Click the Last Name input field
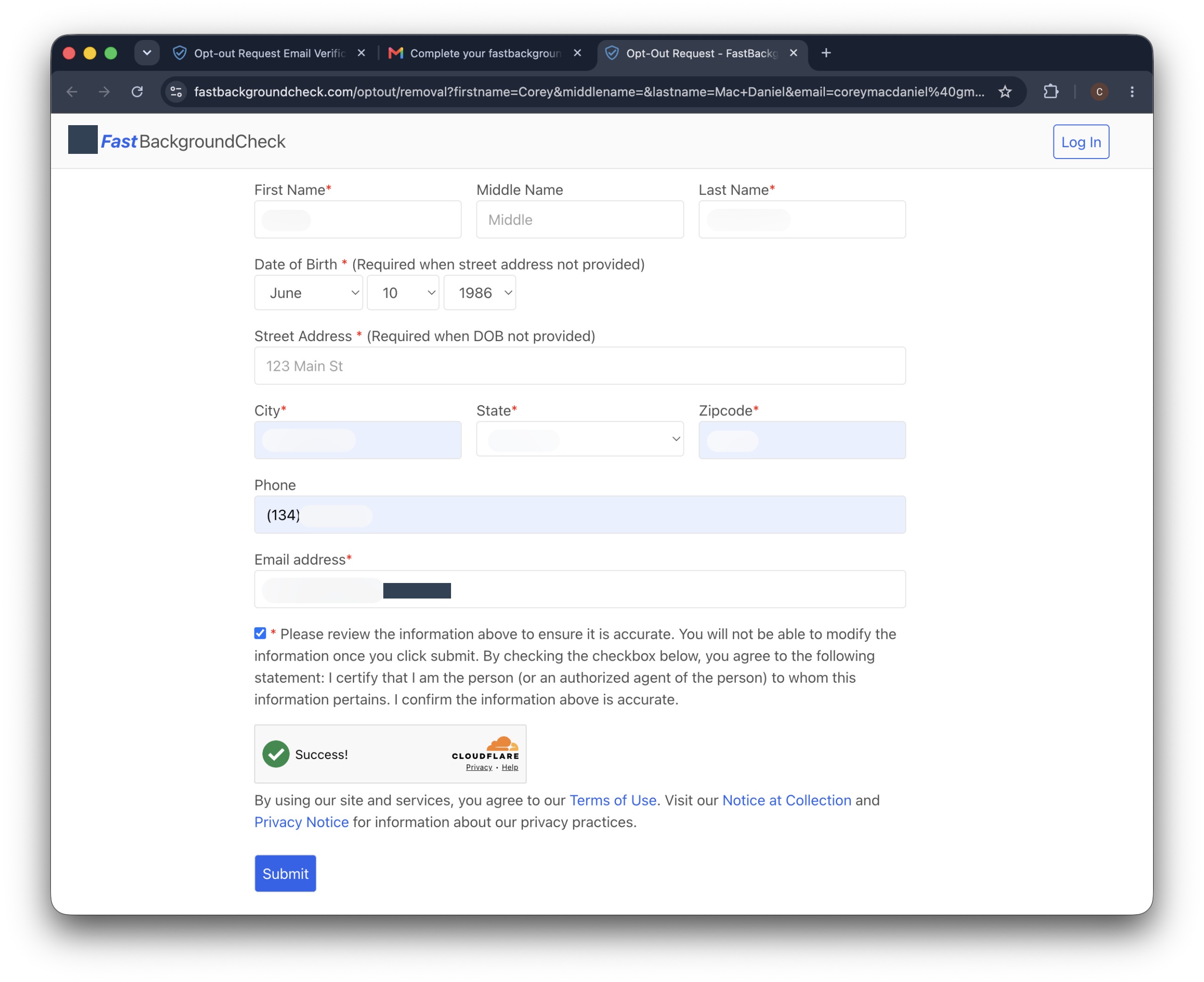 pyautogui.click(x=801, y=219)
